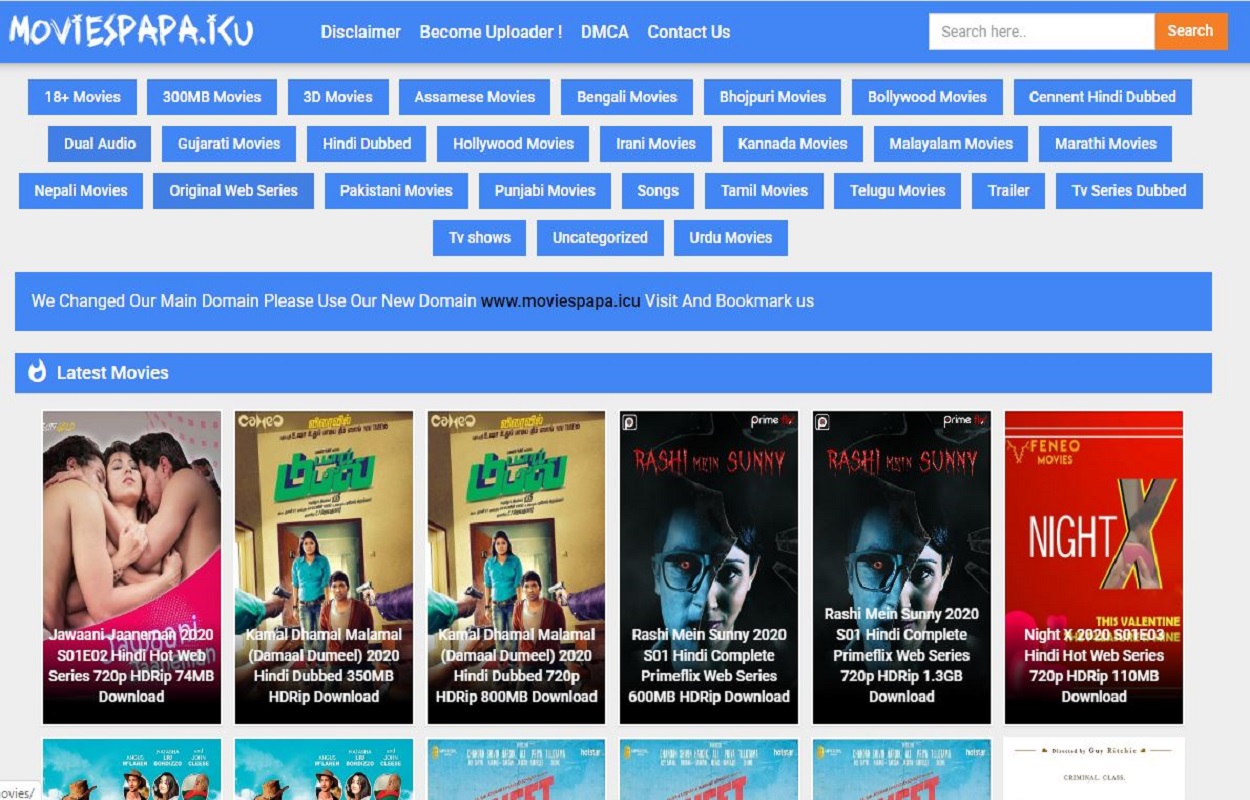Image resolution: width=1250 pixels, height=800 pixels.
Task: Open the DMCA link in header
Action: 604,32
